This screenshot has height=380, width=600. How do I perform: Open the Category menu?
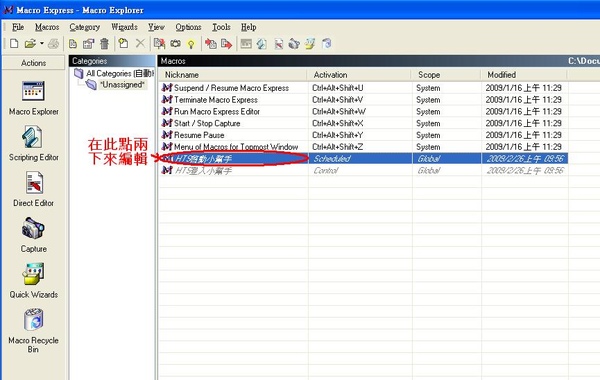tap(85, 27)
